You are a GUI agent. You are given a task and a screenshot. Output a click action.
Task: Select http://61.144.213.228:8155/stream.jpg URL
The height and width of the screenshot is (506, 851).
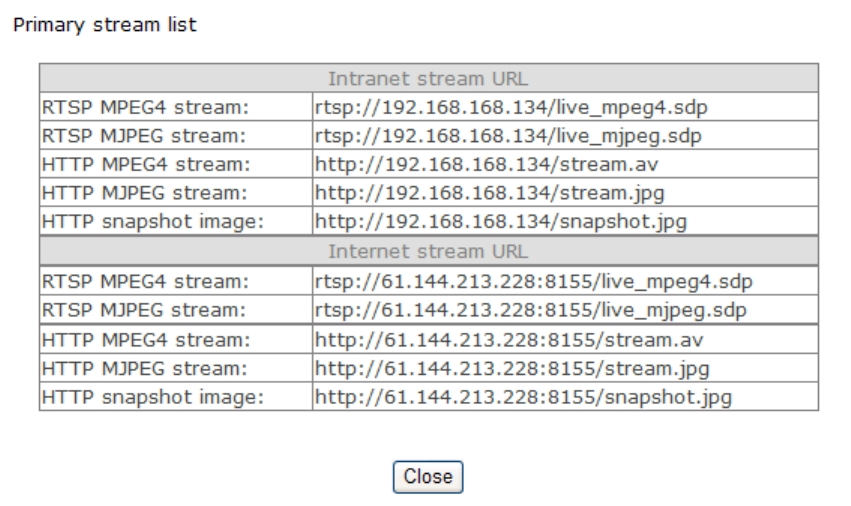(512, 369)
